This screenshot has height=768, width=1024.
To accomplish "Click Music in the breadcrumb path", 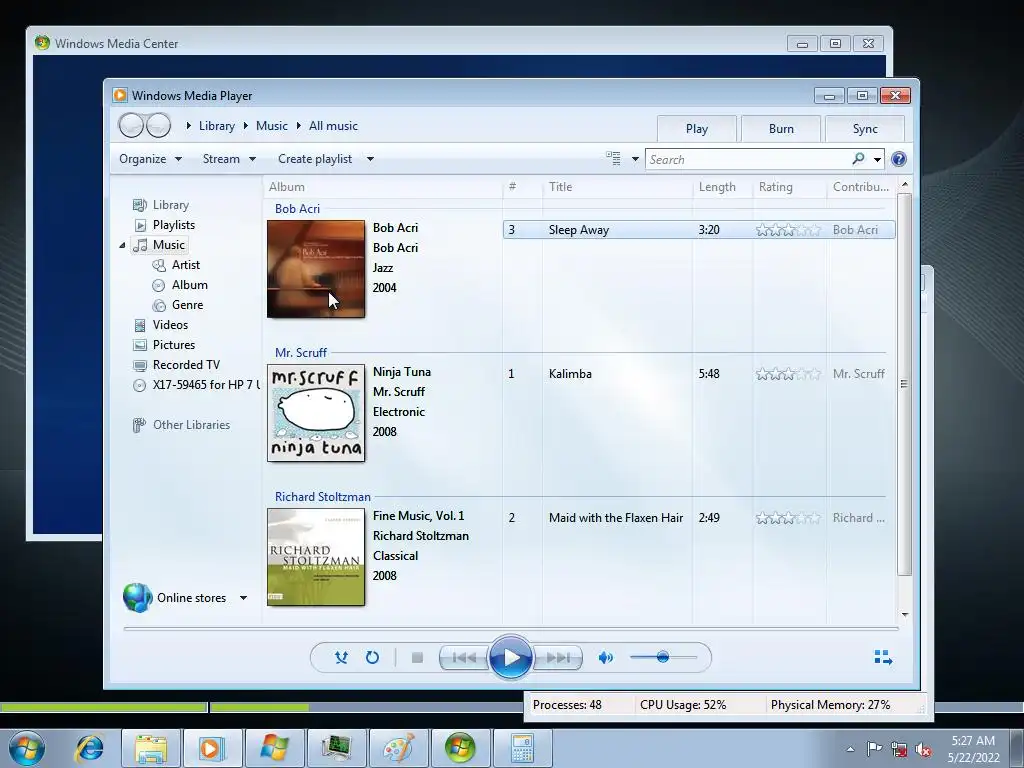I will 272,126.
